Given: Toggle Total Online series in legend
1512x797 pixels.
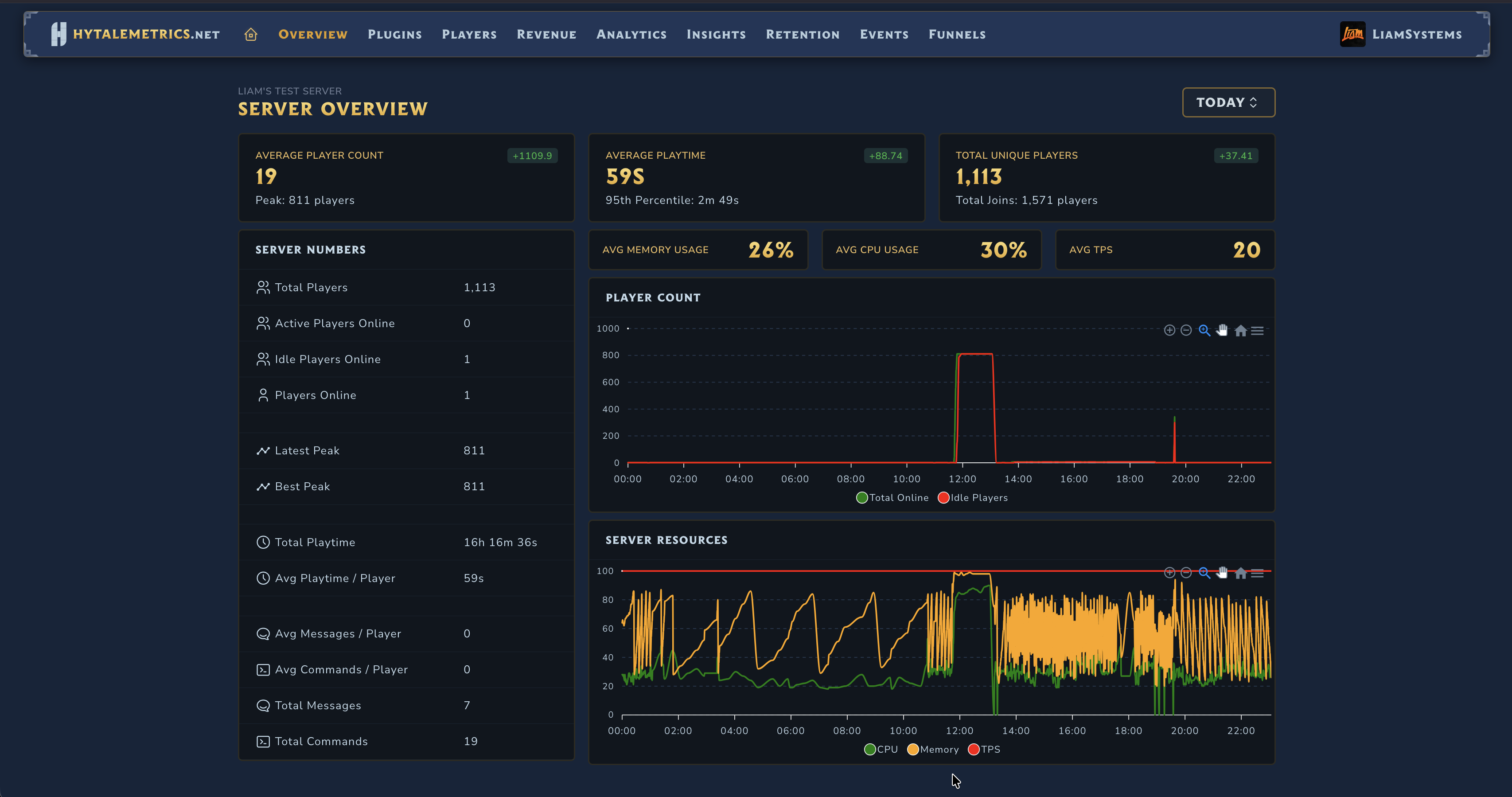Looking at the screenshot, I should (892, 497).
